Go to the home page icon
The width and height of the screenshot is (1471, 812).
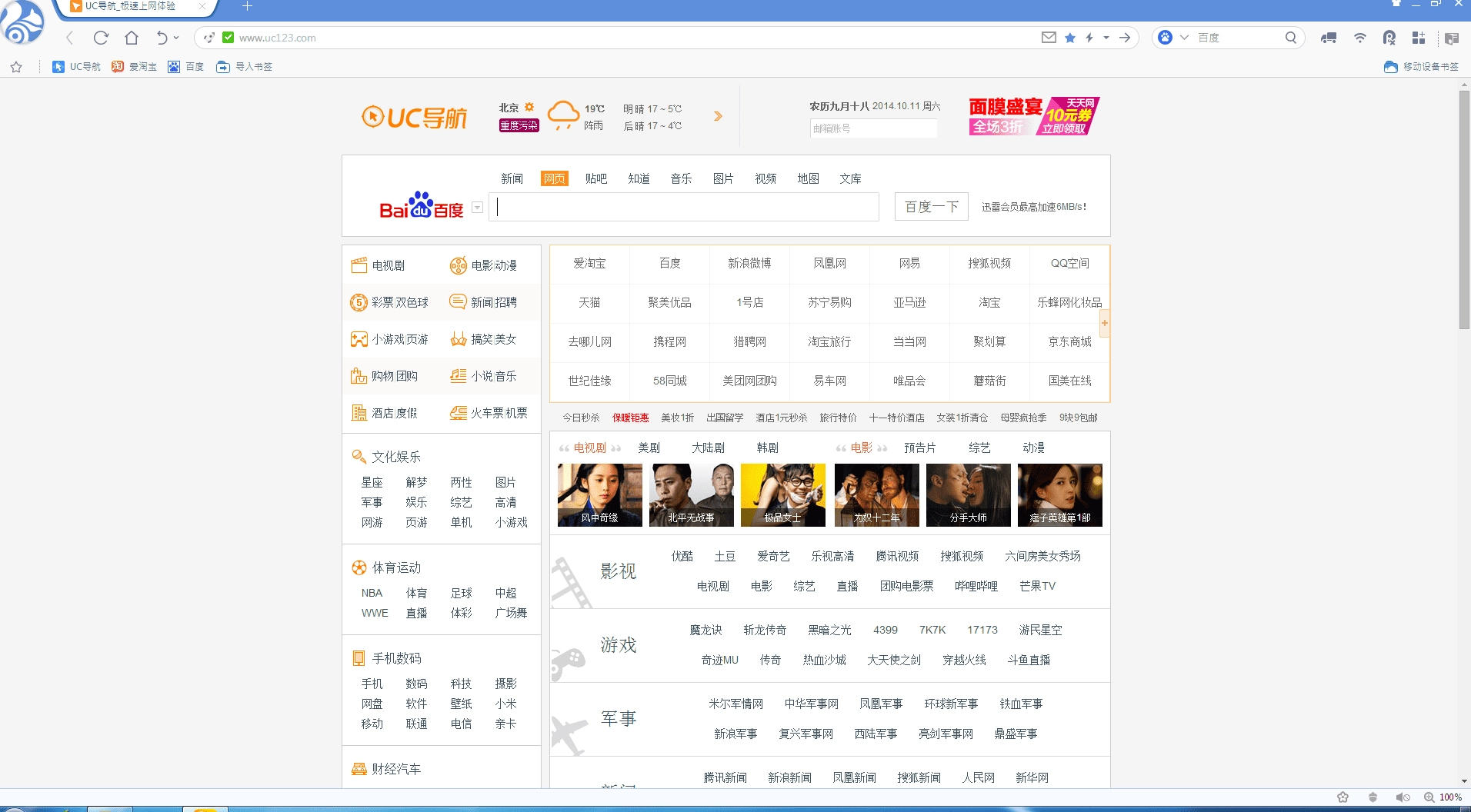tap(132, 38)
